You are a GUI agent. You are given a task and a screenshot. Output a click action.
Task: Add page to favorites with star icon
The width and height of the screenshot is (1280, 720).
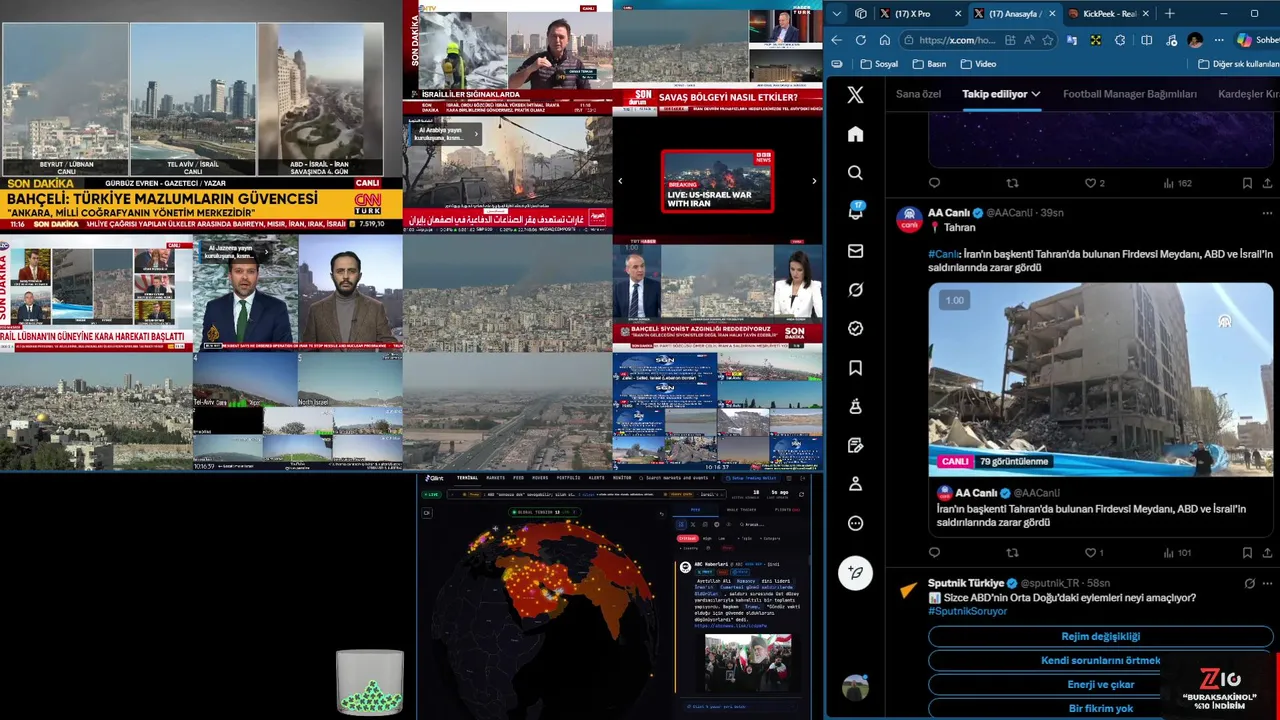(1047, 40)
